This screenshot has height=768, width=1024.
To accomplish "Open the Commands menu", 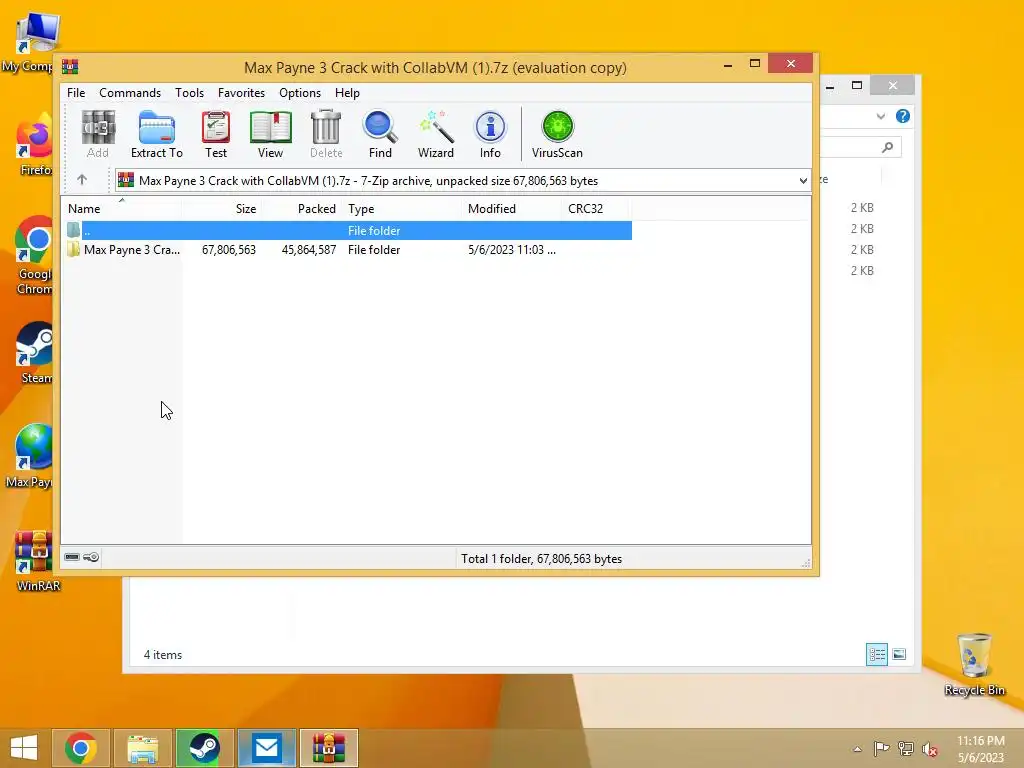I will [130, 93].
